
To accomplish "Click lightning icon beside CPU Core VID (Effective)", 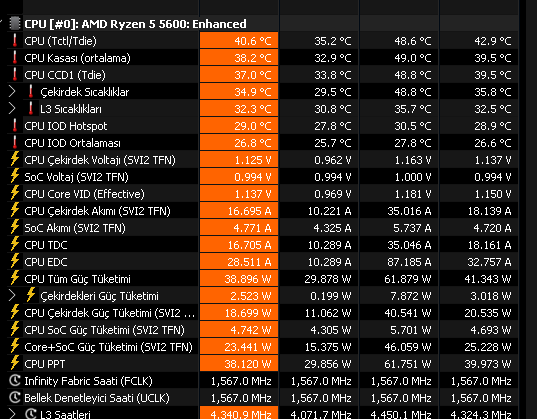I will [x=15, y=194].
